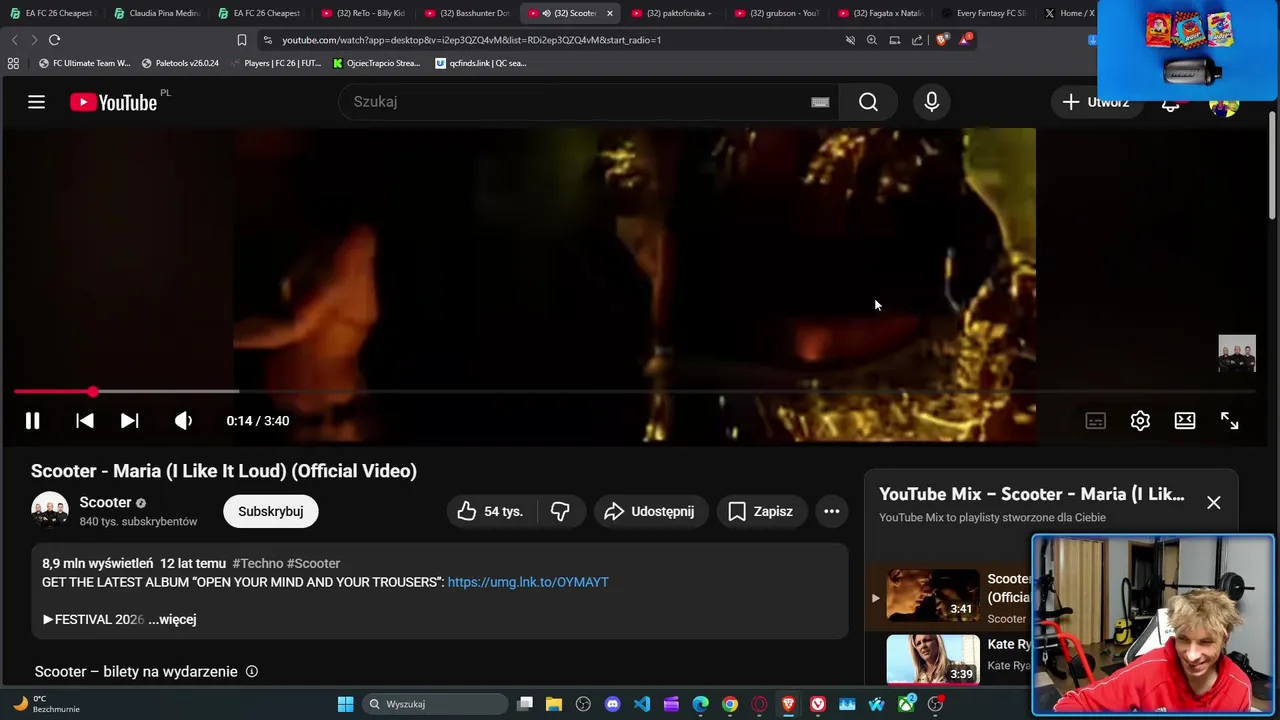This screenshot has width=1280, height=720.
Task: Close the YouTube Mix playlist panel
Action: [x=1213, y=502]
